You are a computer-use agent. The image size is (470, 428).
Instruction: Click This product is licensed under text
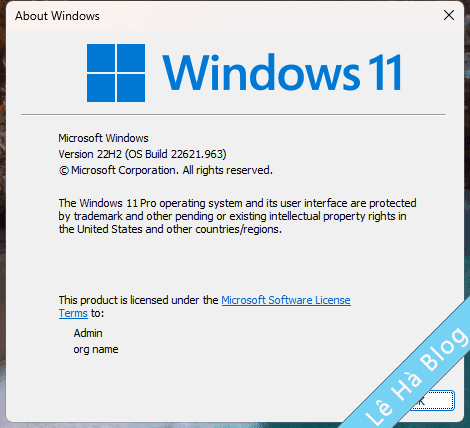138,300
